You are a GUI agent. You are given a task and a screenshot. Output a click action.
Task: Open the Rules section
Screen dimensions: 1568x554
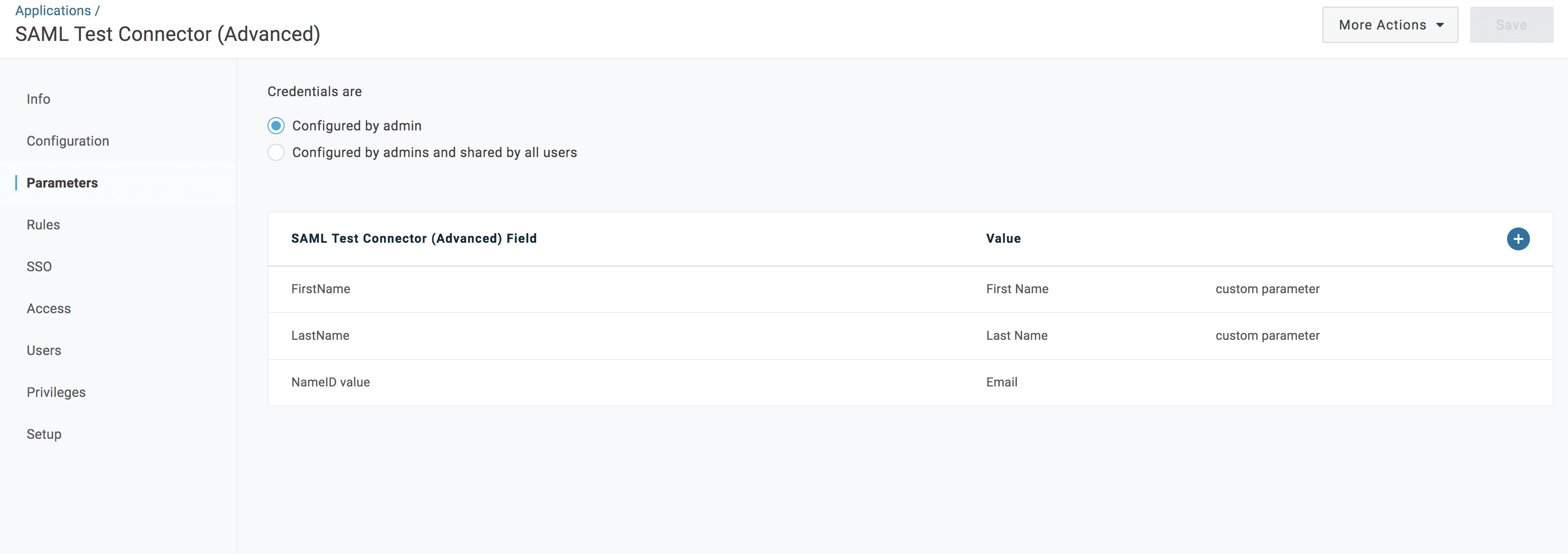point(43,225)
